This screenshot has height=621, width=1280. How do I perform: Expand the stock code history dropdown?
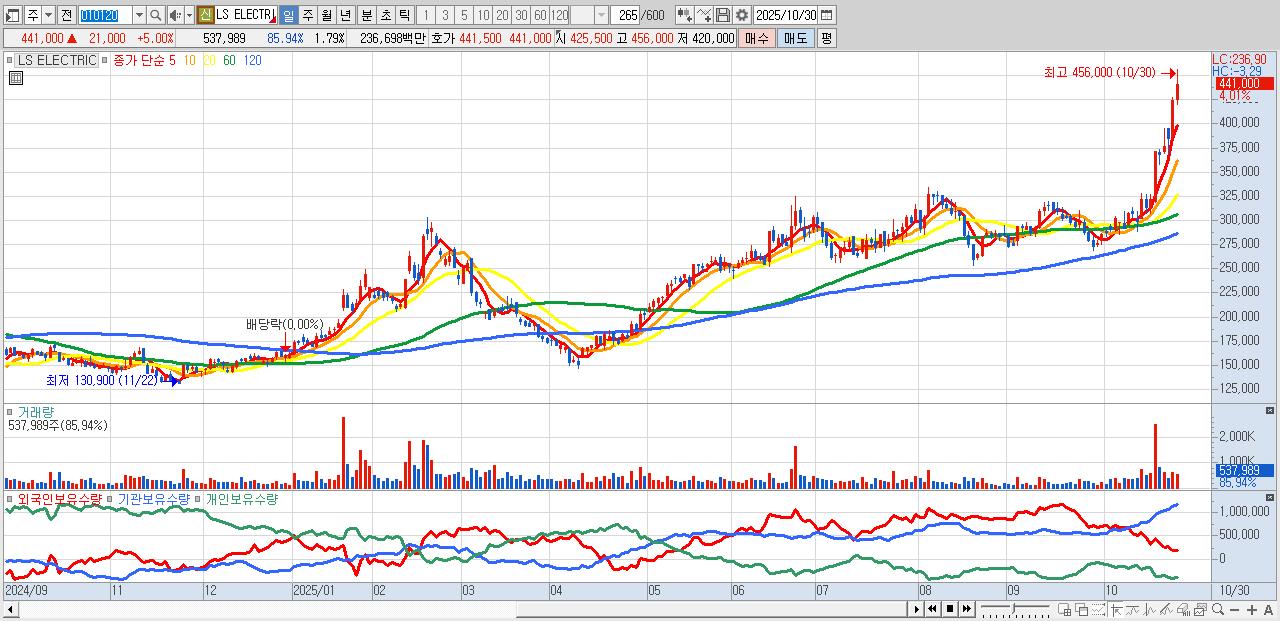[139, 15]
